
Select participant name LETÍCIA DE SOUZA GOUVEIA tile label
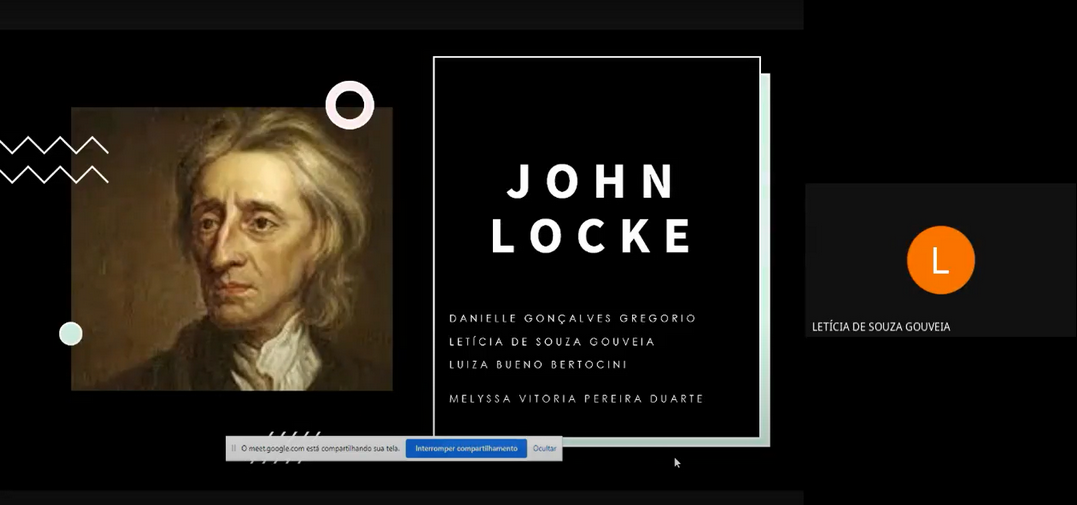click(x=881, y=327)
